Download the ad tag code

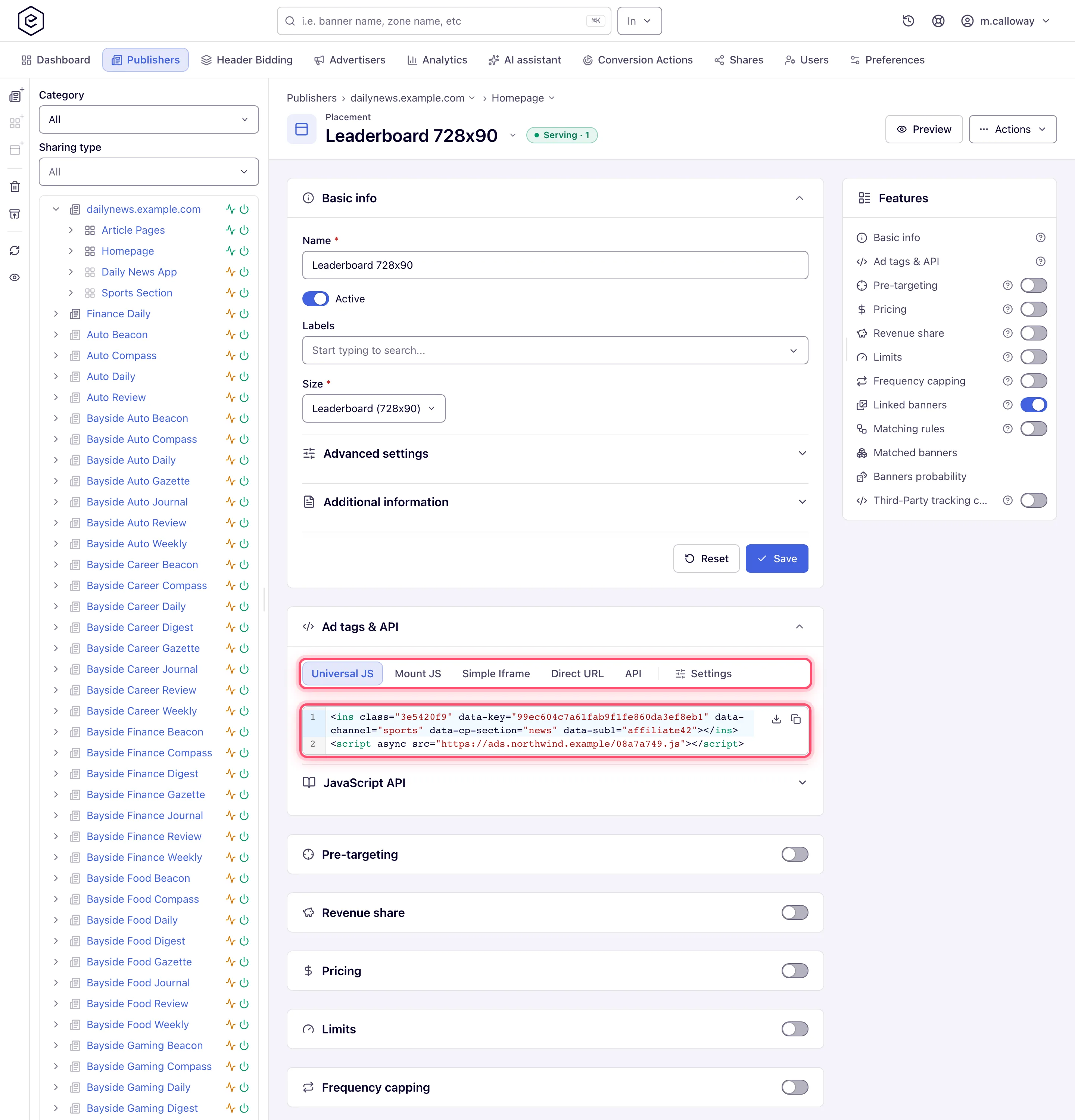(776, 719)
